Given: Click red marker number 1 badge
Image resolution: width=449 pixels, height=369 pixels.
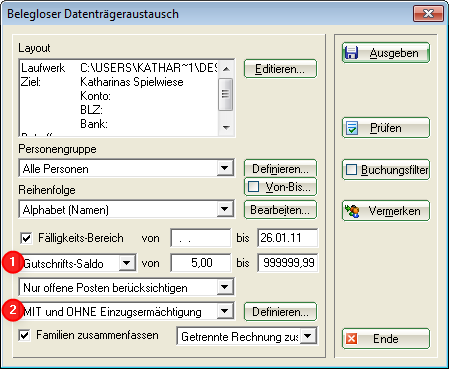Looking at the screenshot, I should pos(12,262).
